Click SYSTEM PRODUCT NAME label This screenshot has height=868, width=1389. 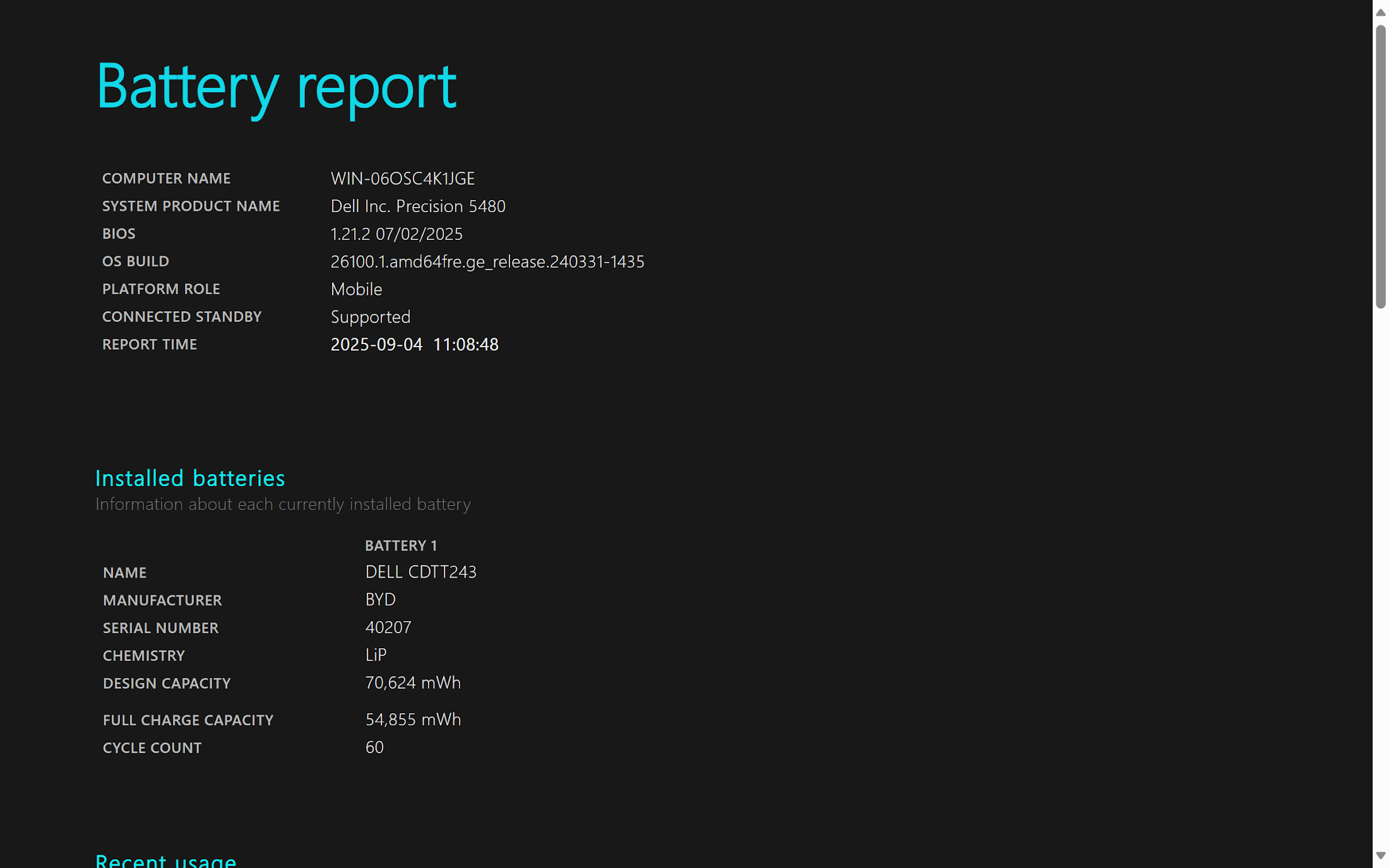(191, 206)
